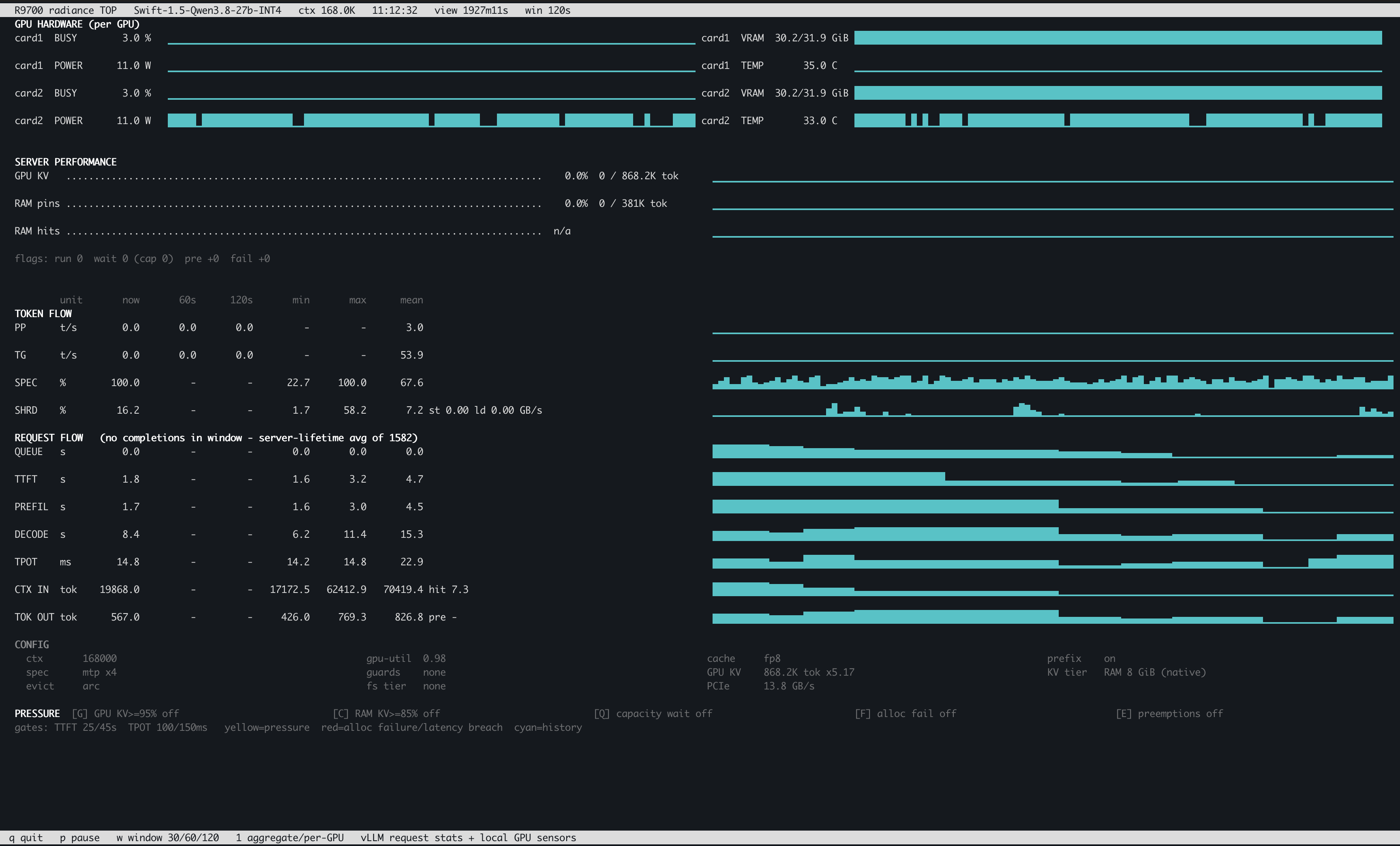Click the card2 POWER history graph
The height and width of the screenshot is (846, 1400).
pos(431,120)
